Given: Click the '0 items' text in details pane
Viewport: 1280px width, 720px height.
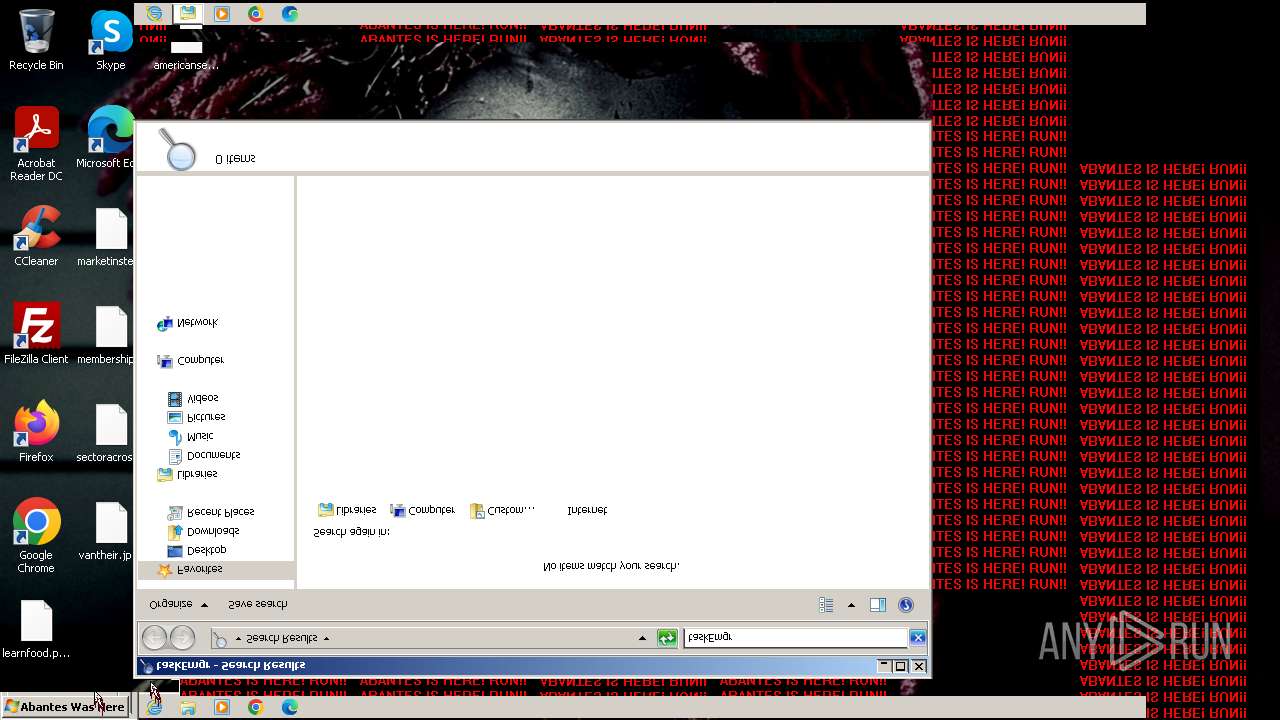Looking at the screenshot, I should tap(235, 159).
